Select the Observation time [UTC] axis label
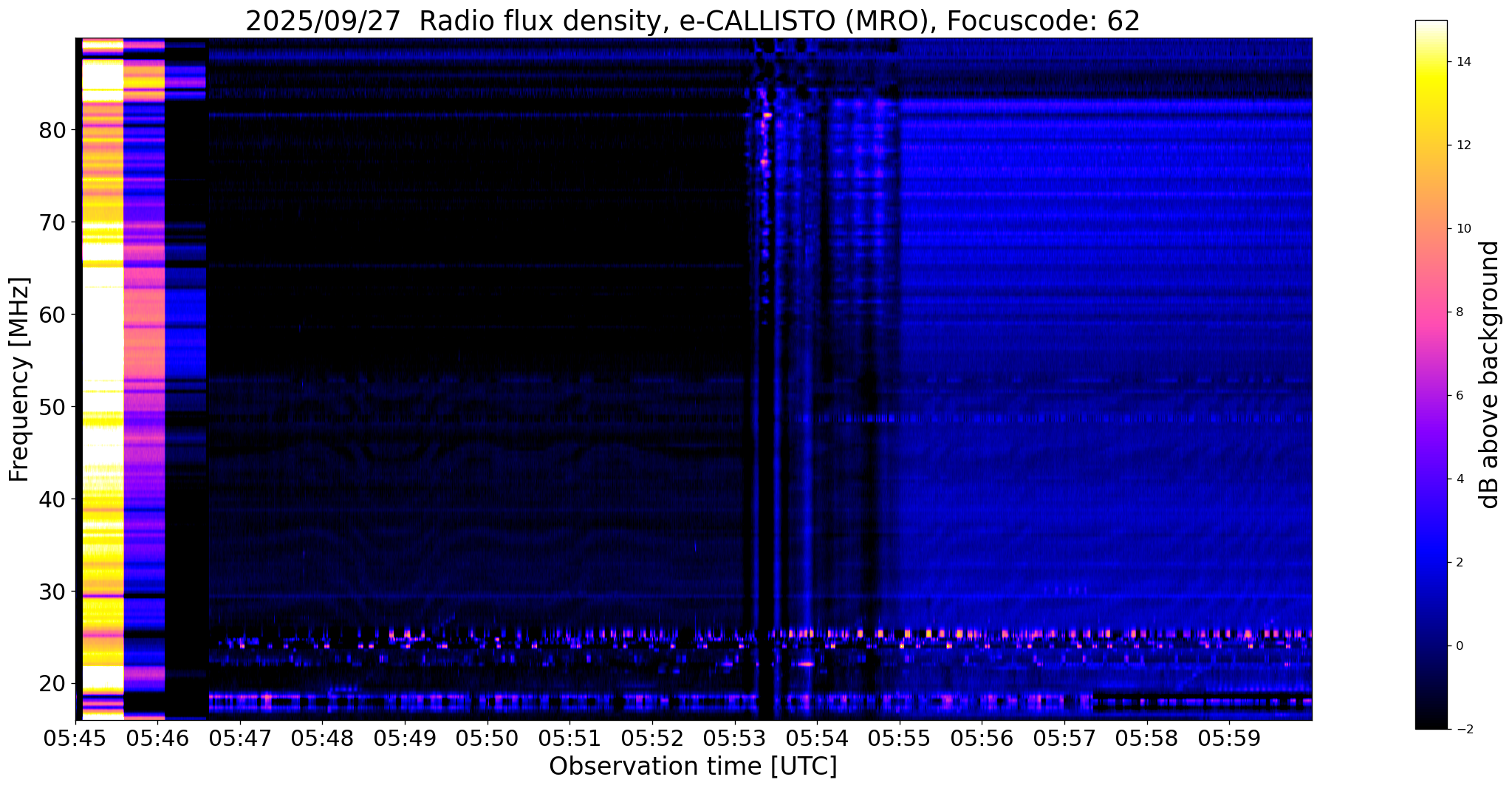This screenshot has width=1512, height=788. [x=693, y=767]
